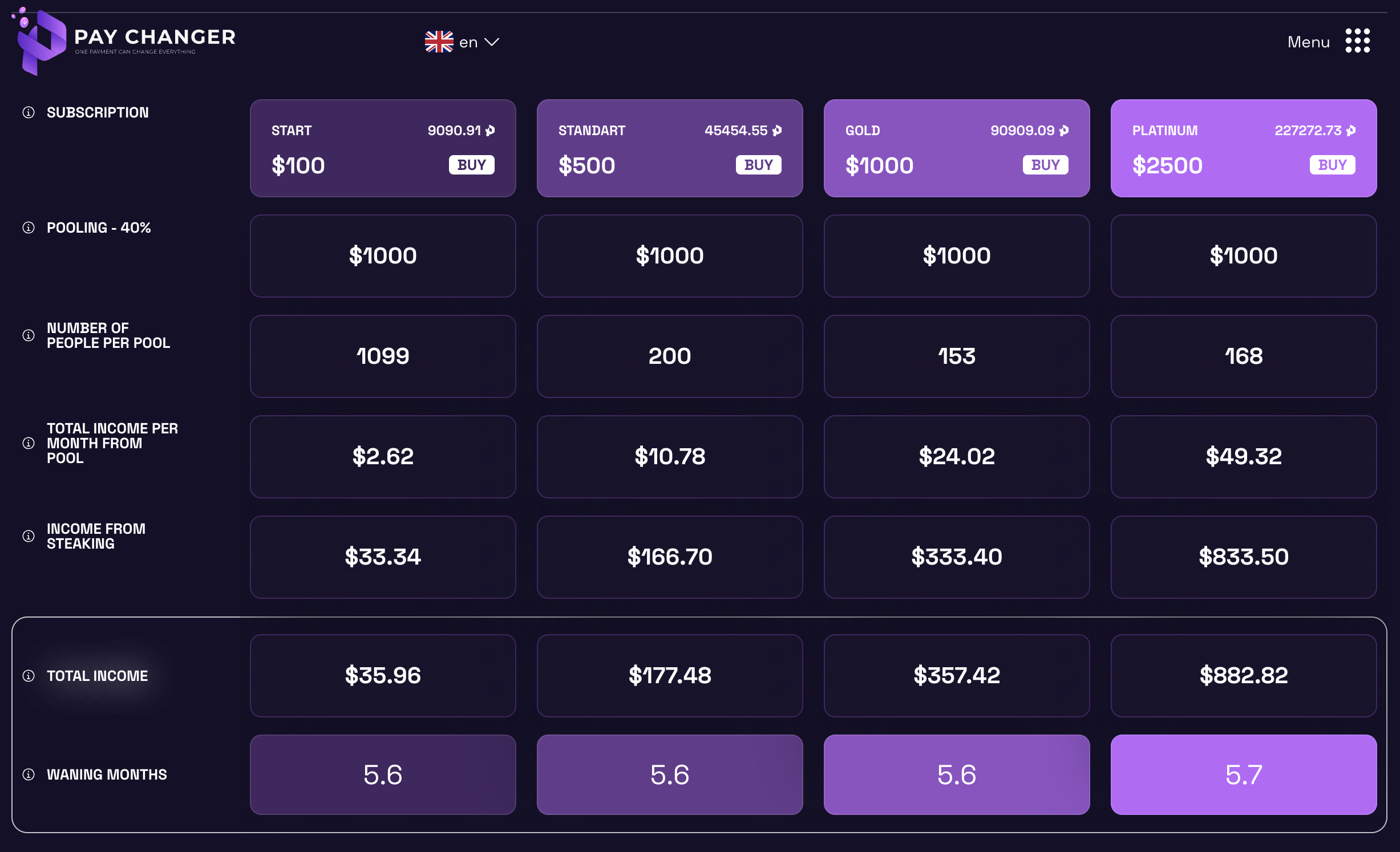Screen dimensions: 1400x852
Task: Click the UK flag language icon
Action: coord(439,42)
